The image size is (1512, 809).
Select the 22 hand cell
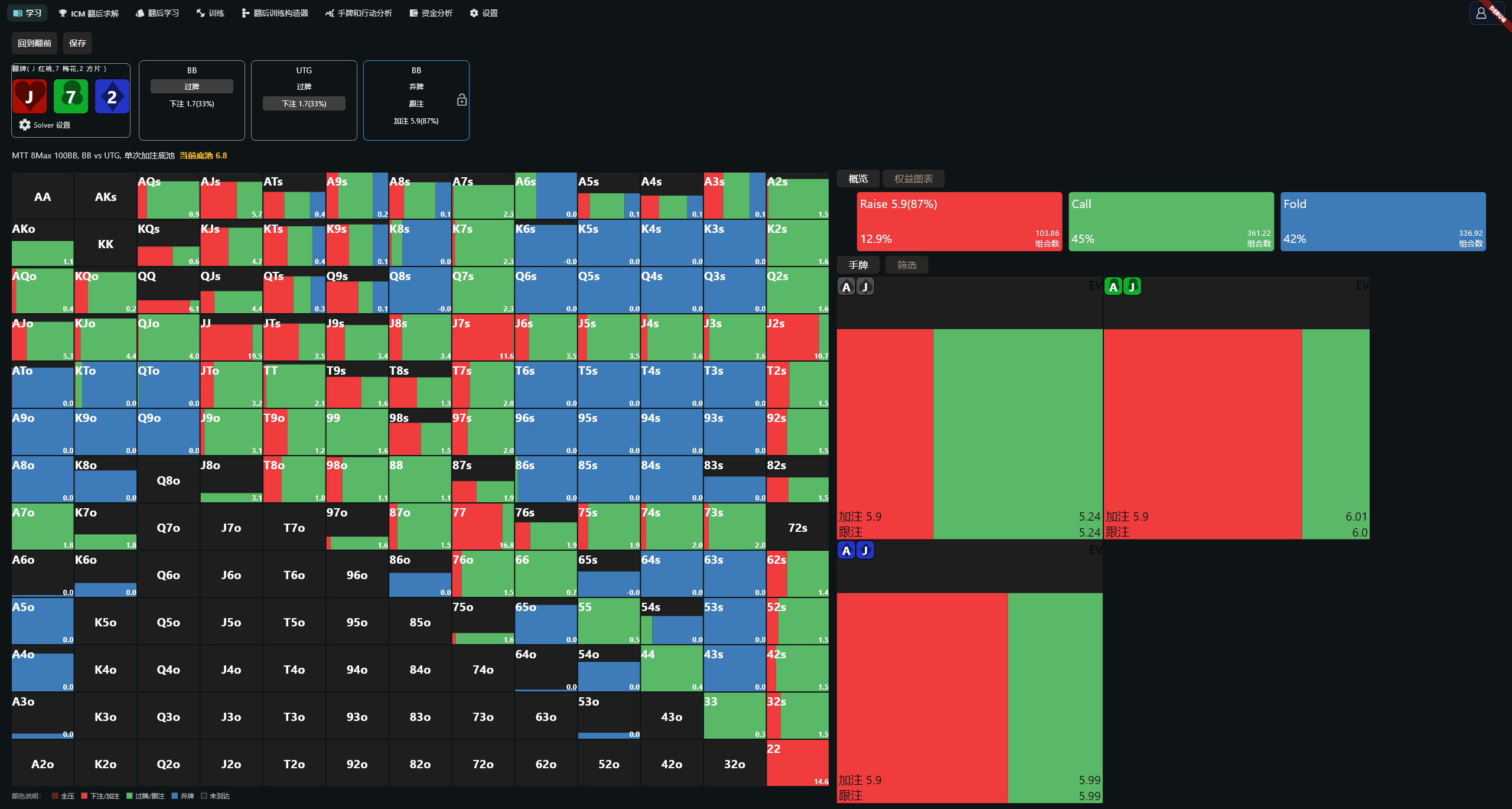coord(798,763)
